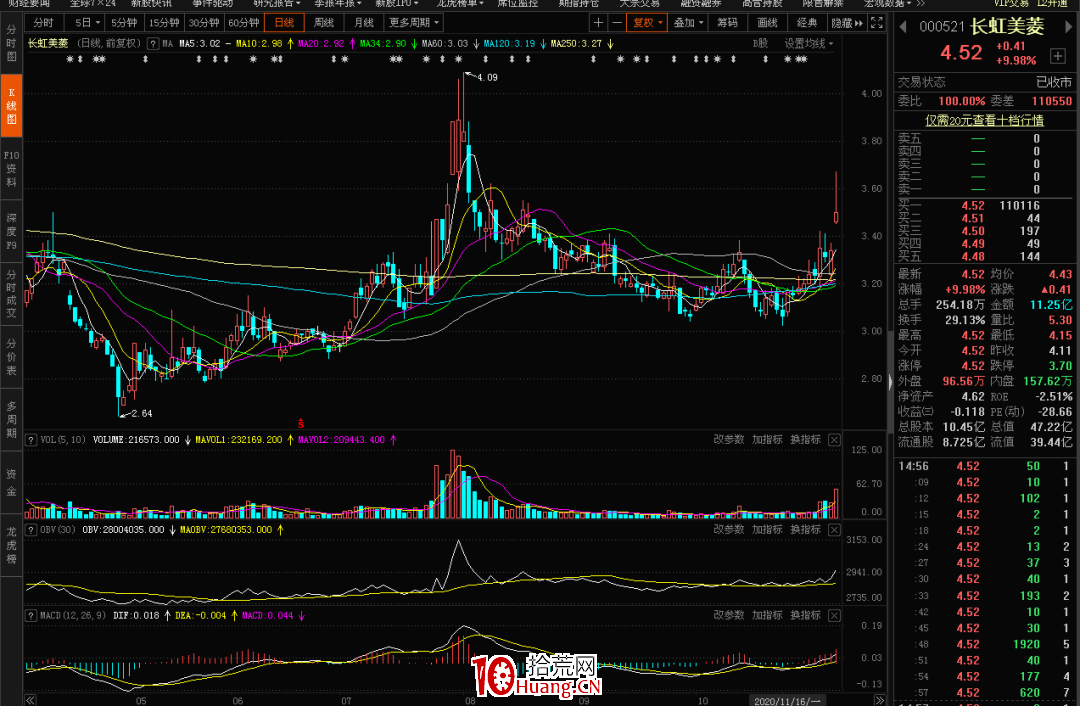Viewport: 1080px width, 706px height.
Task: Click the 2020/11/16 date marker on time axis
Action: coord(787,700)
